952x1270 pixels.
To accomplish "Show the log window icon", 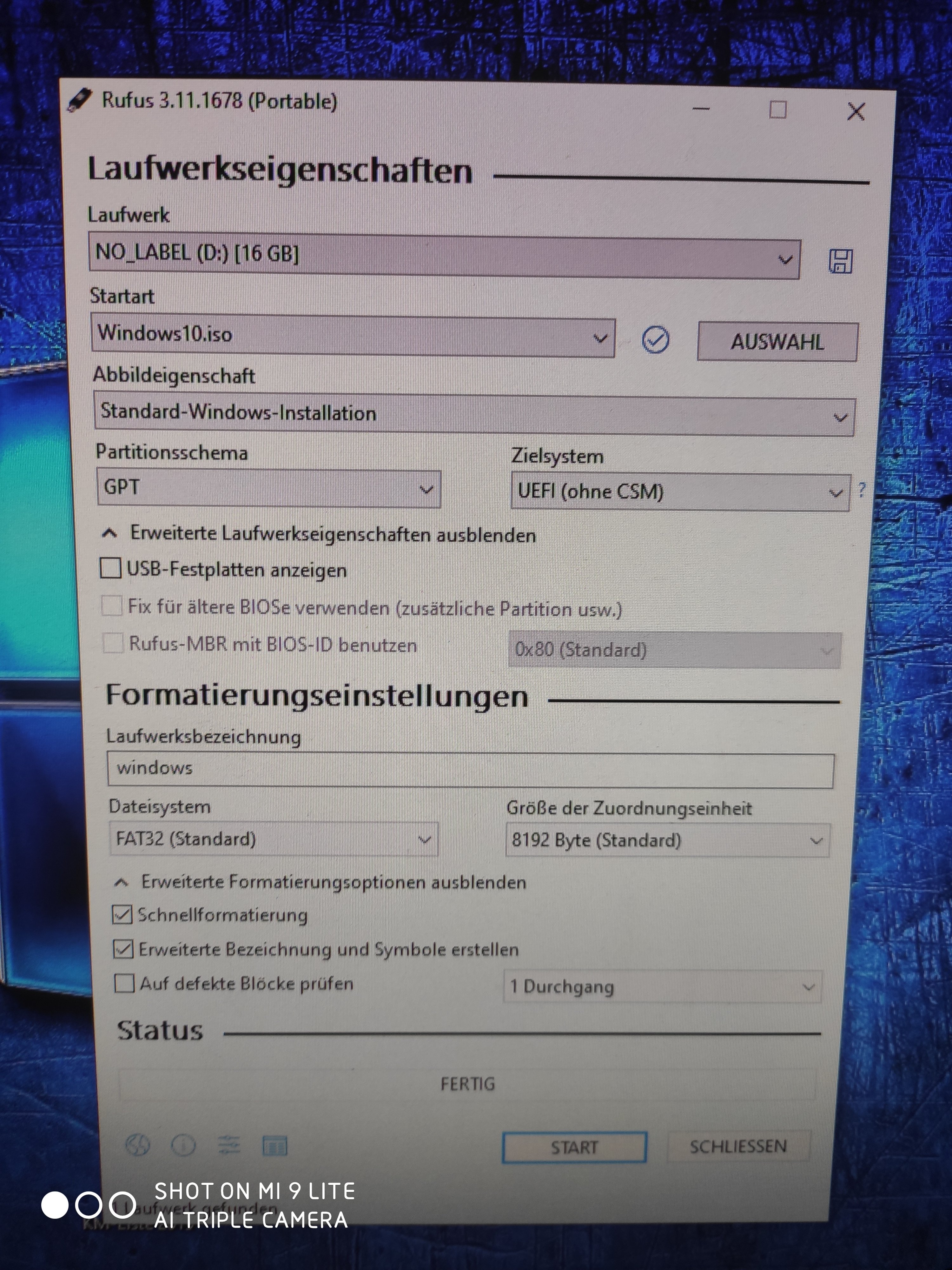I will (x=274, y=1146).
